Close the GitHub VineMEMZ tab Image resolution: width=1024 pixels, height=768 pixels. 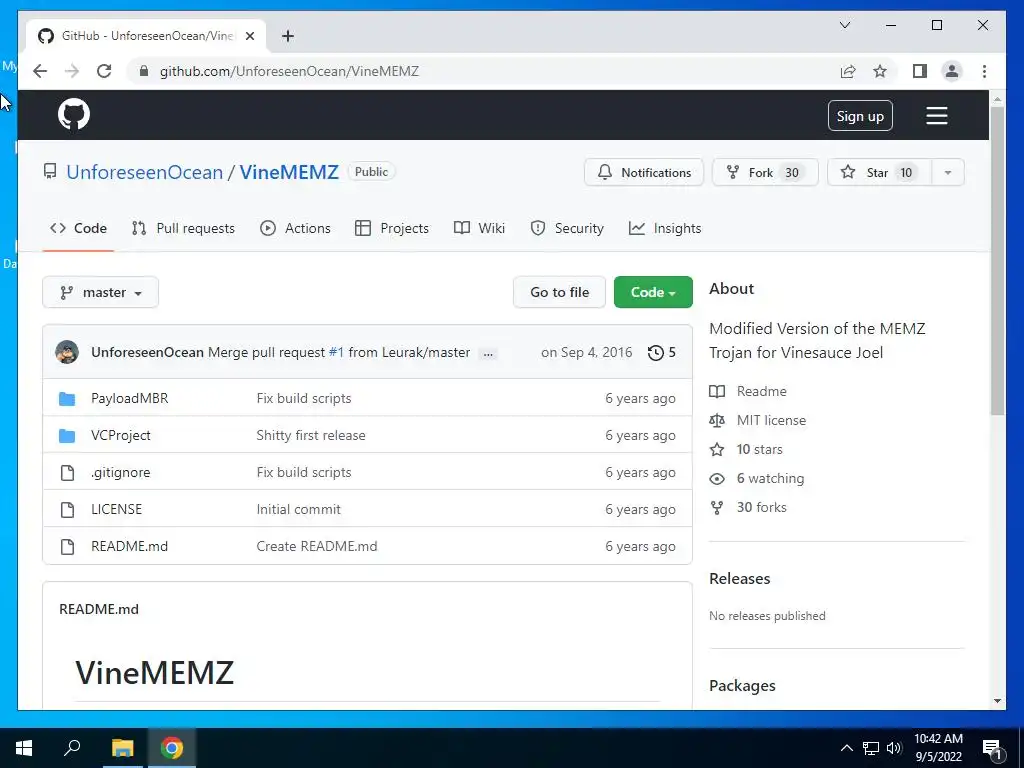coord(249,36)
